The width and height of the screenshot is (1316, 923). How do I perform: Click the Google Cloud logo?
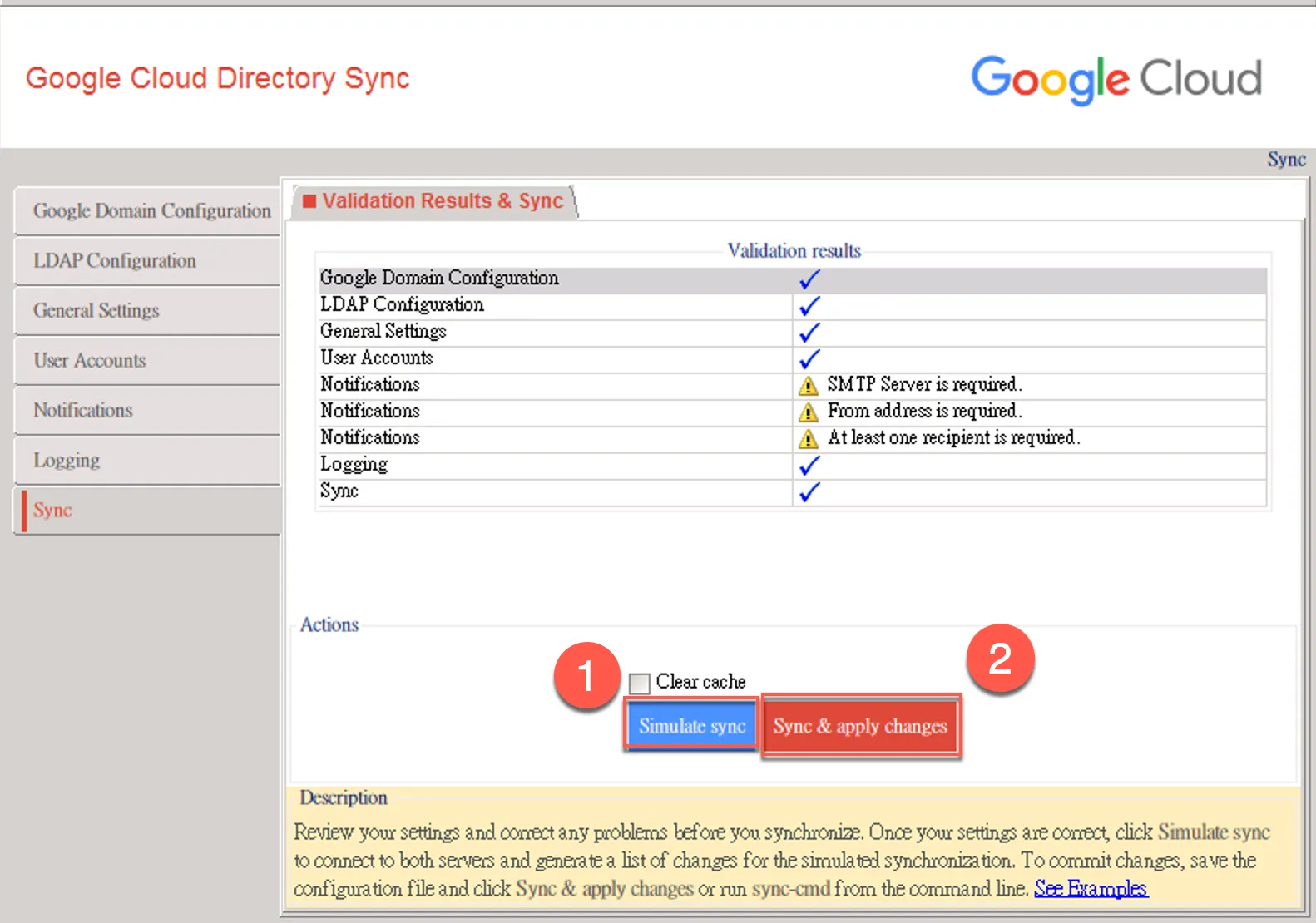pos(1116,80)
